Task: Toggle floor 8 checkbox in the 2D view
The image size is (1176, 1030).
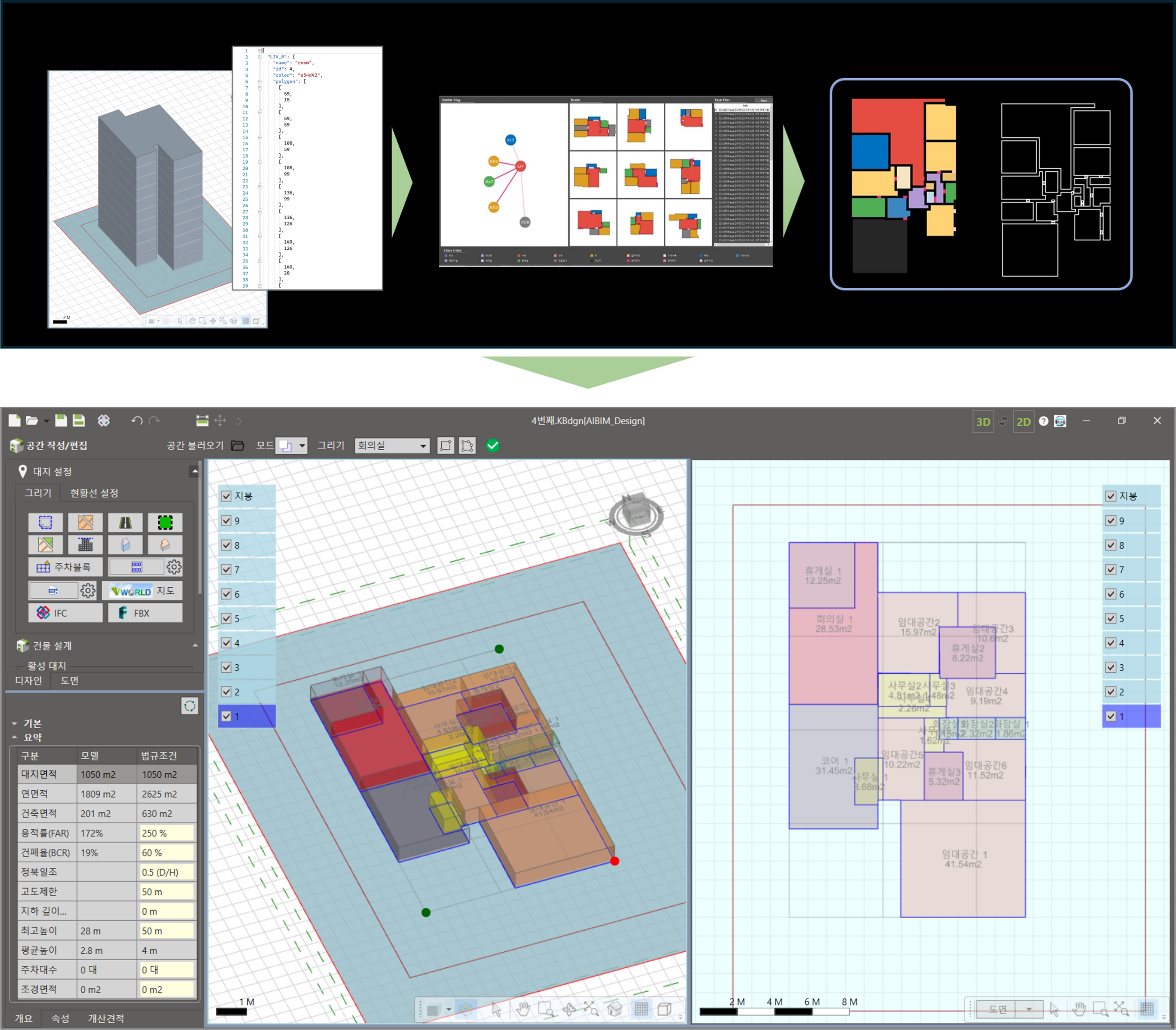Action: tap(1111, 545)
